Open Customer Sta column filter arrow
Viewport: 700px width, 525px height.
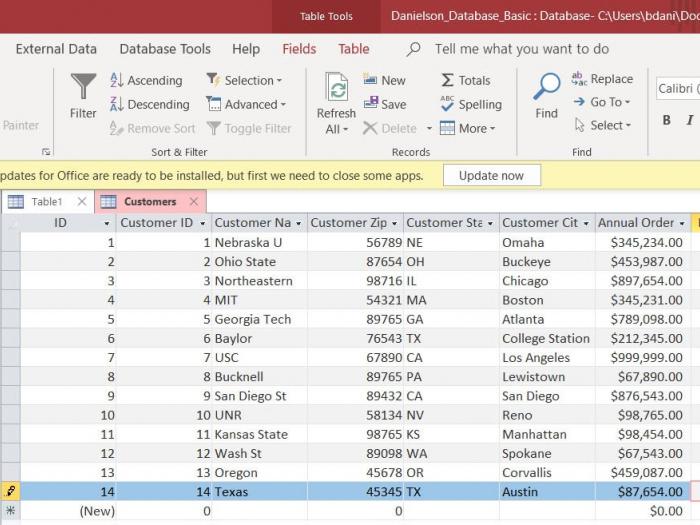(490, 223)
